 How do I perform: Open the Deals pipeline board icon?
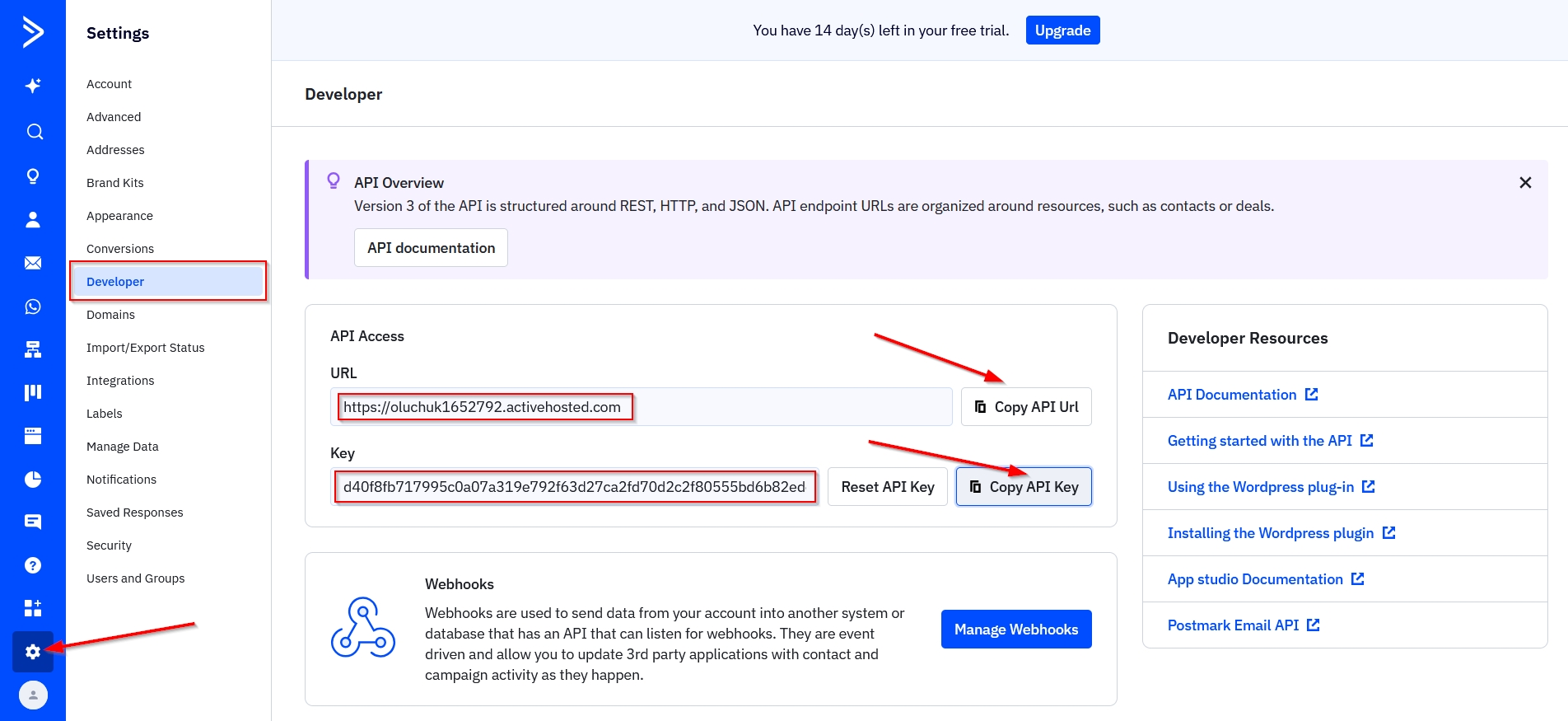coord(33,392)
